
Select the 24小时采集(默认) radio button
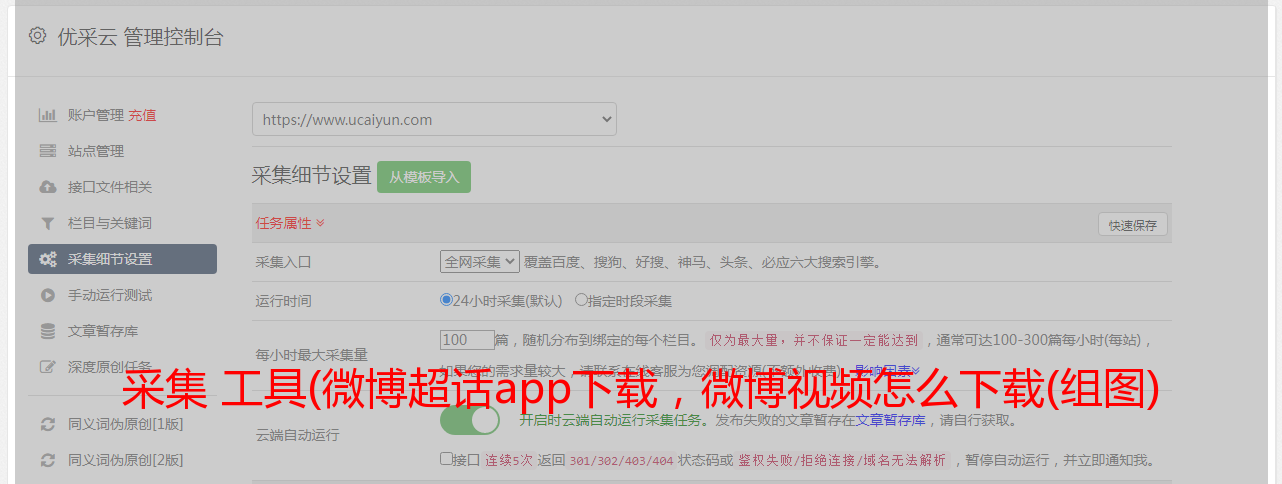446,299
